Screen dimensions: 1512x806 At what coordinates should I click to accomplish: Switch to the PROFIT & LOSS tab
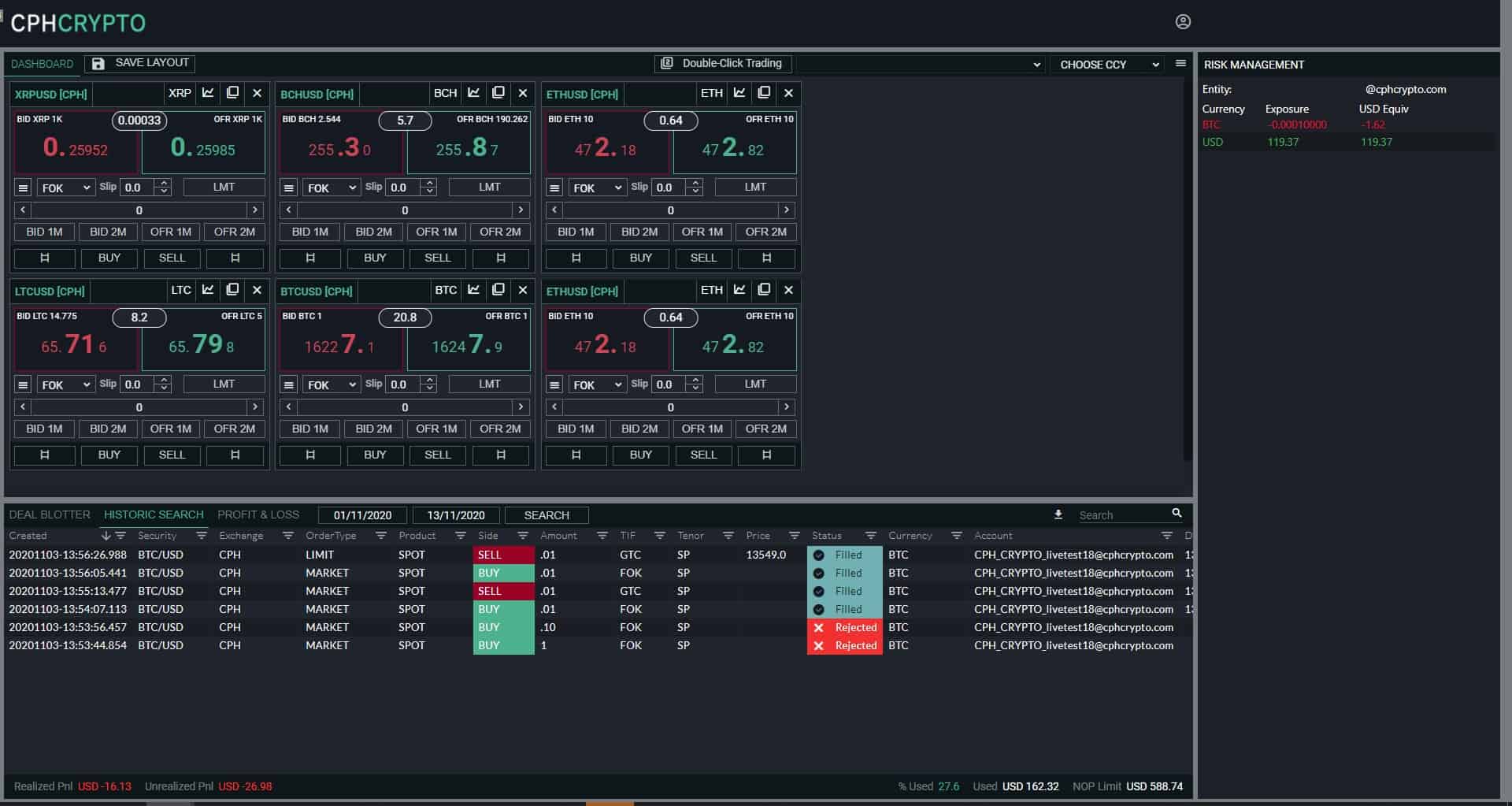coord(258,514)
